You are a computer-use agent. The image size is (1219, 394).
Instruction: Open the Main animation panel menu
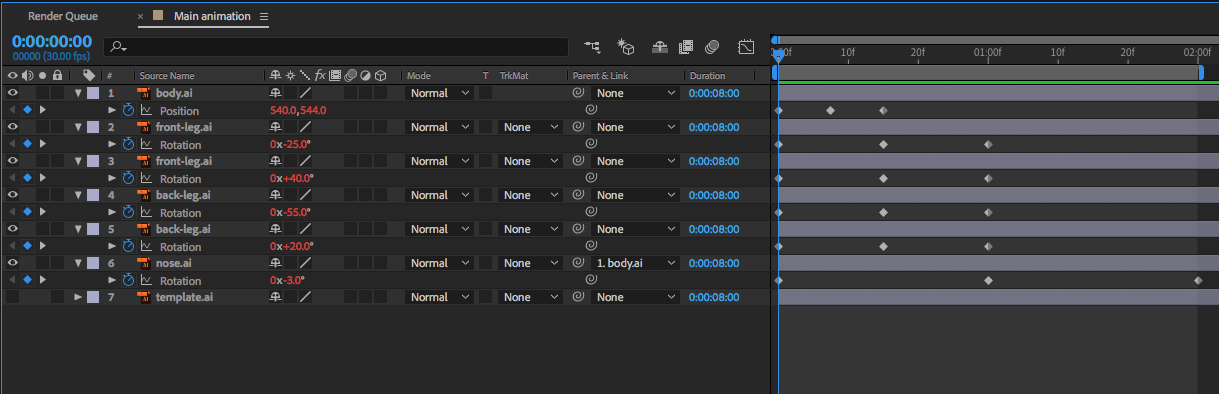click(264, 17)
